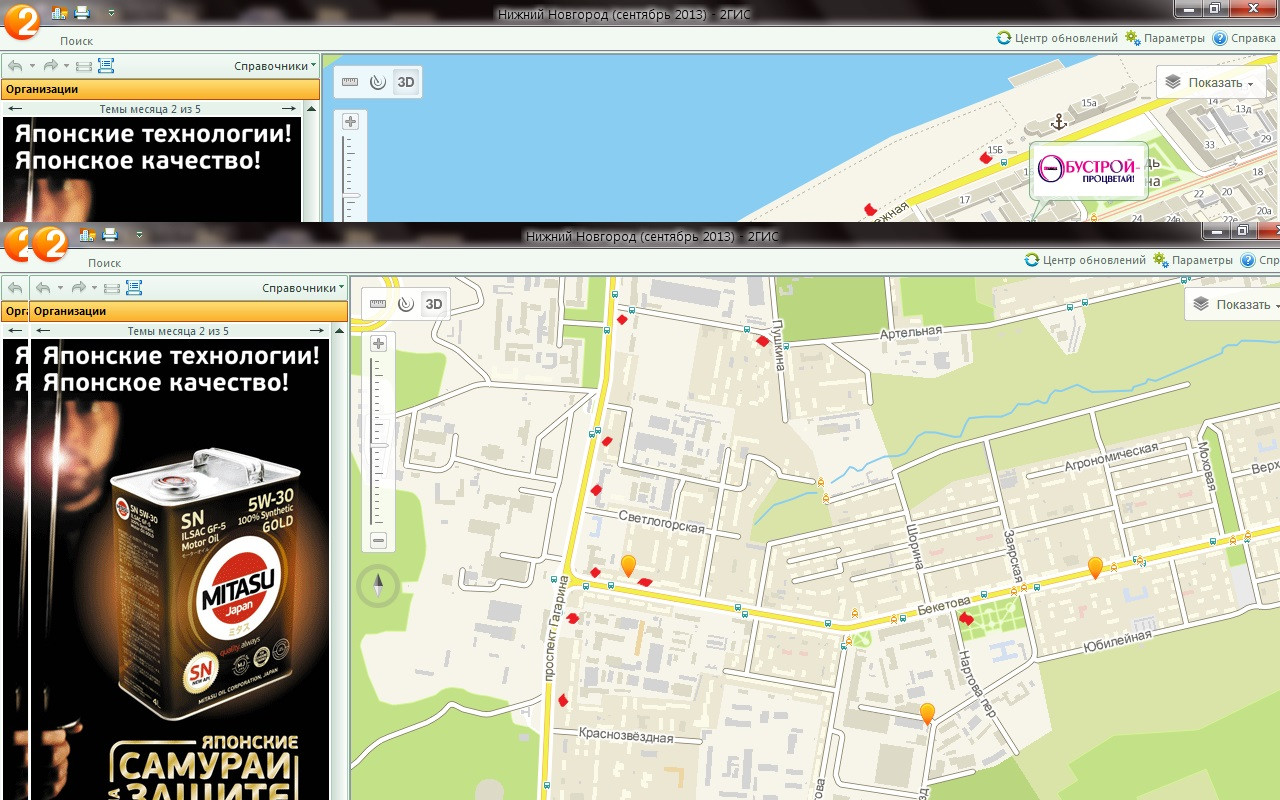Show previous monthly theme in upper window
Image resolution: width=1280 pixels, height=800 pixels.
point(15,109)
